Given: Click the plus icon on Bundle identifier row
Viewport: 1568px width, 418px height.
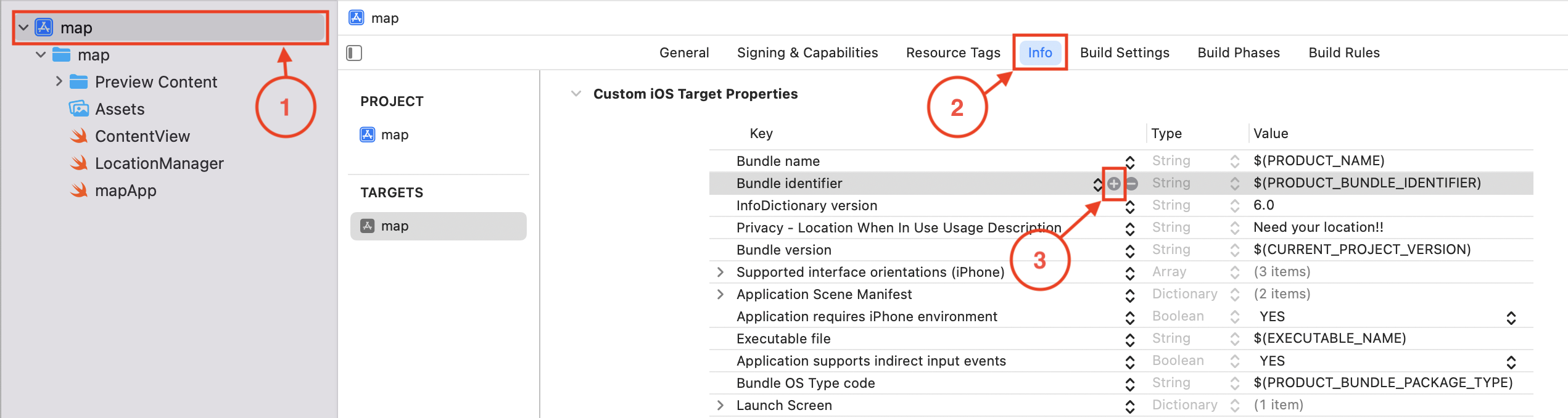Looking at the screenshot, I should (x=1113, y=183).
